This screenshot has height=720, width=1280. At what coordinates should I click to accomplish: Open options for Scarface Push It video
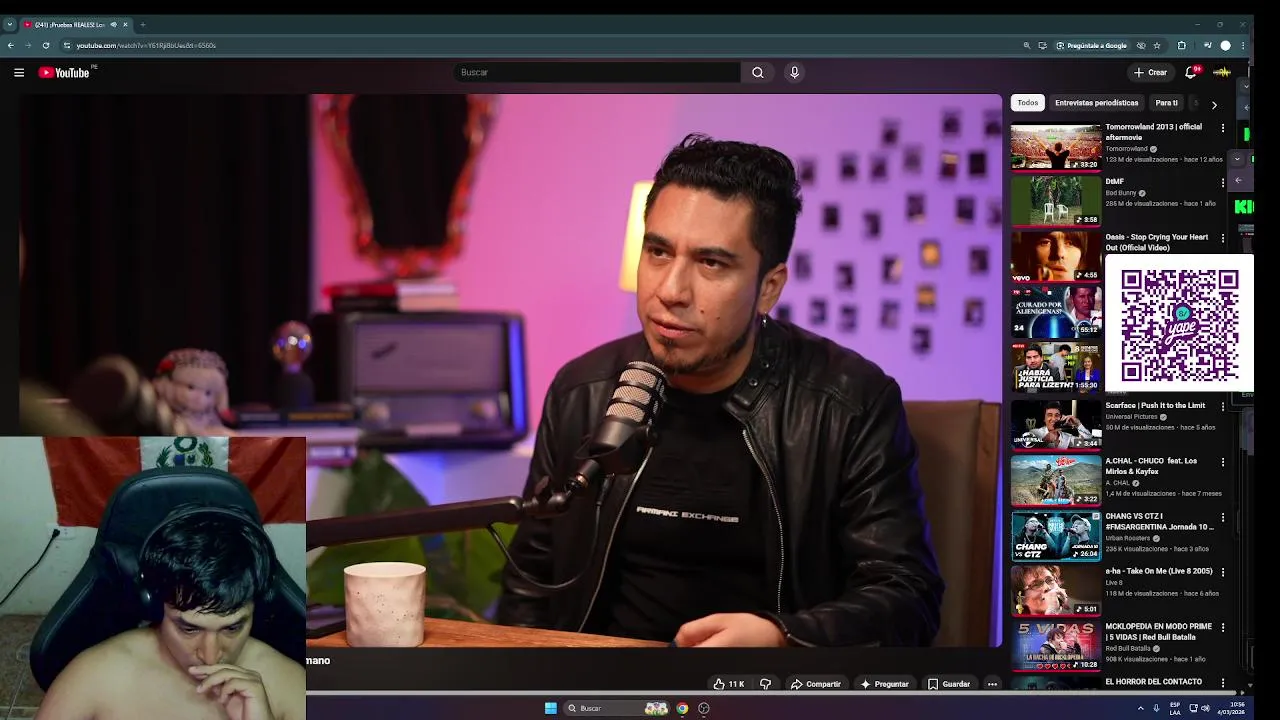(1222, 407)
